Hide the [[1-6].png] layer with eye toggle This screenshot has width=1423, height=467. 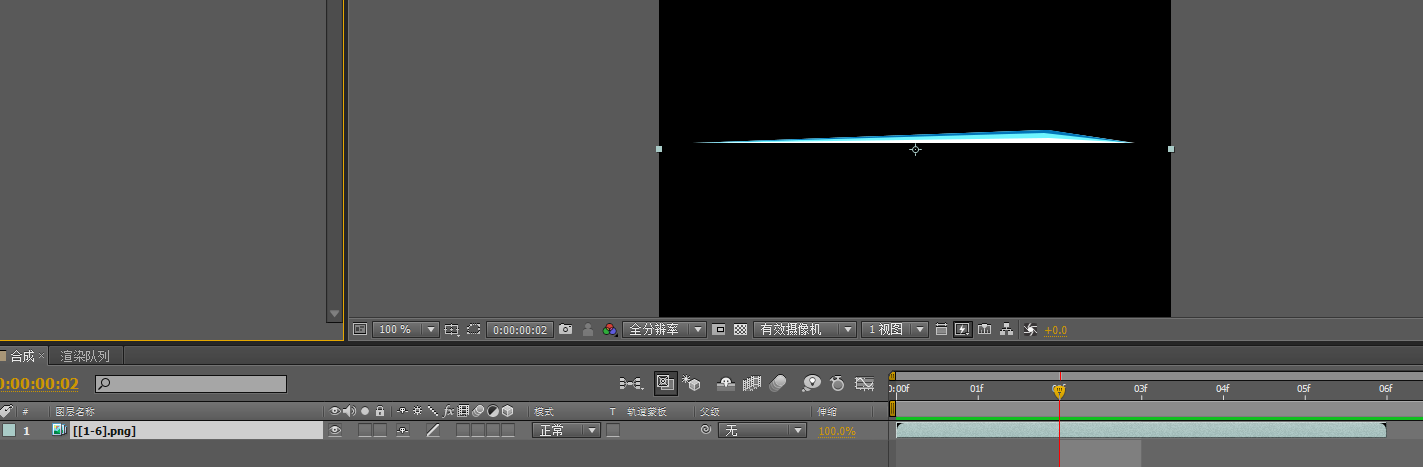[x=335, y=430]
